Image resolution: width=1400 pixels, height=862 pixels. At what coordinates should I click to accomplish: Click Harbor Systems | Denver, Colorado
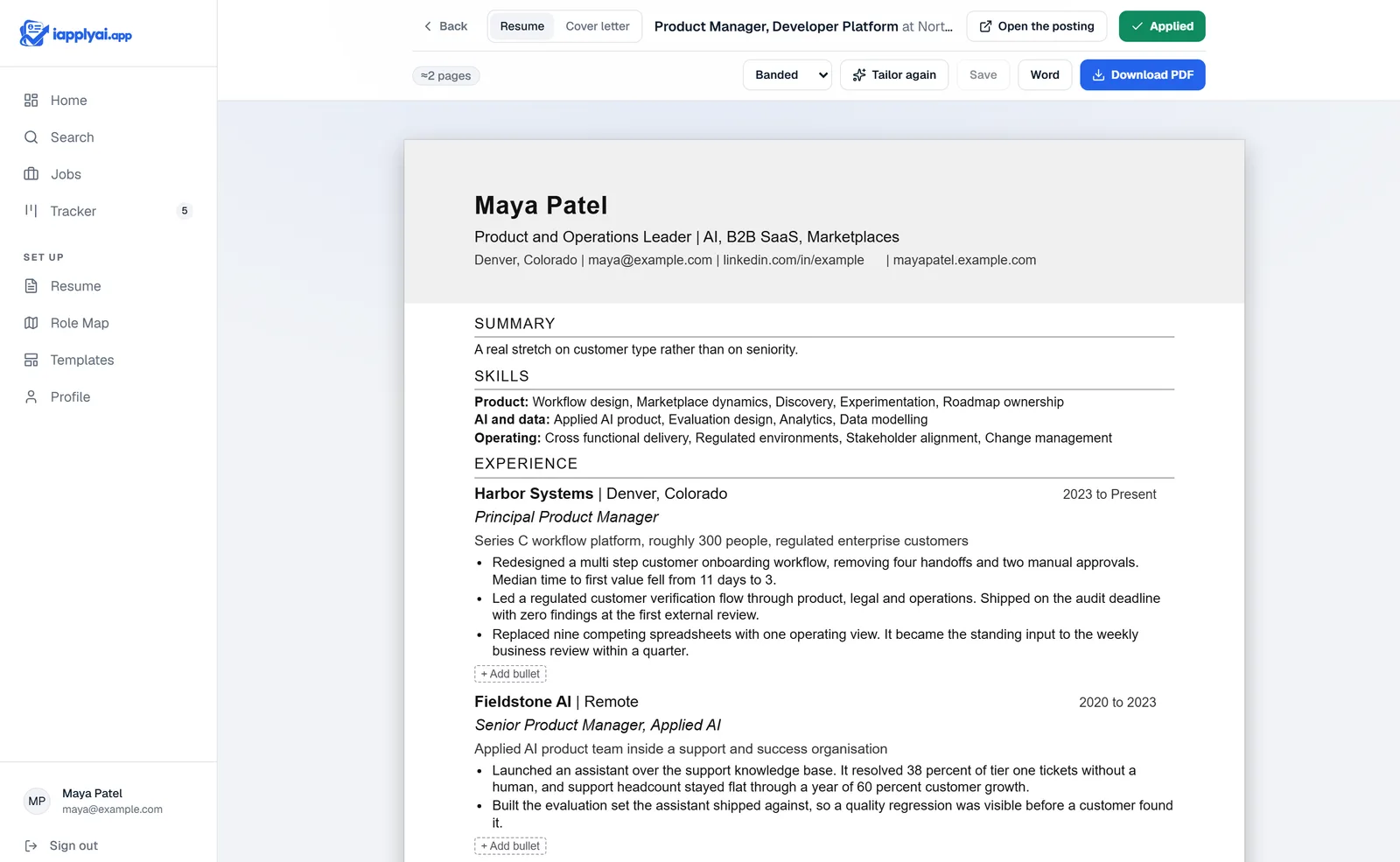(600, 494)
